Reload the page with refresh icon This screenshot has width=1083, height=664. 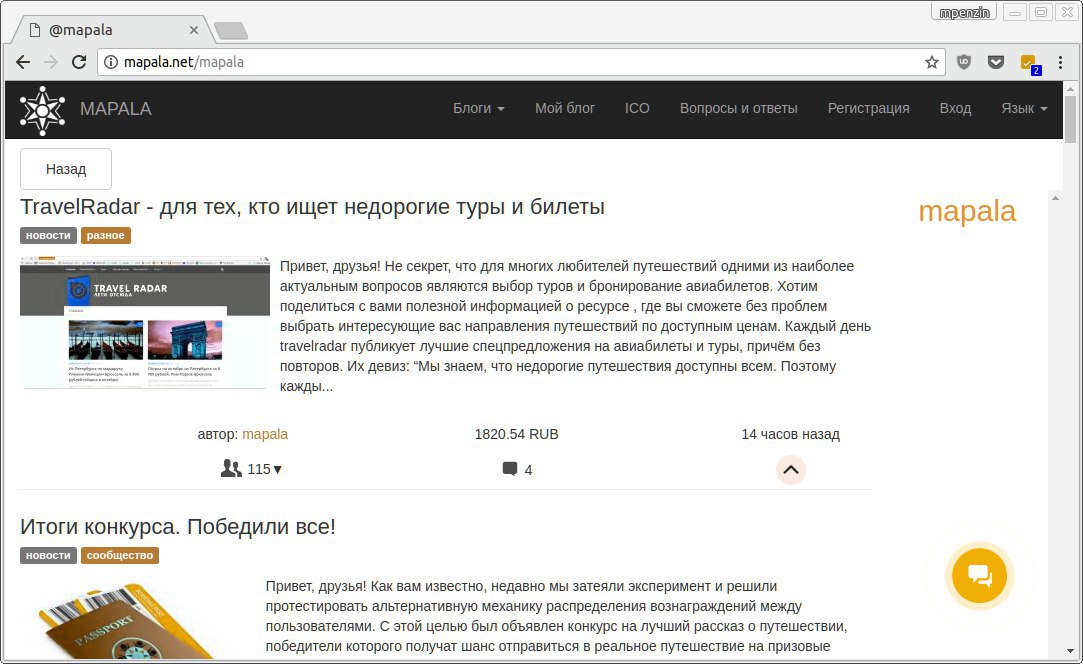click(79, 62)
